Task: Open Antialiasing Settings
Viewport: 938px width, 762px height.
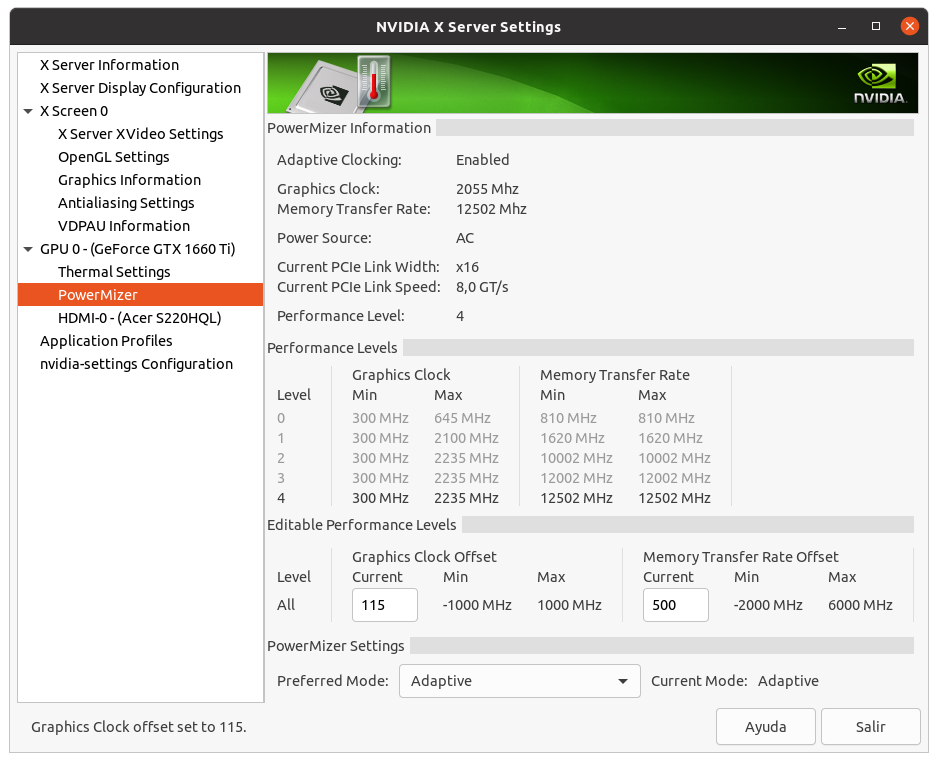Action: pyautogui.click(x=126, y=203)
